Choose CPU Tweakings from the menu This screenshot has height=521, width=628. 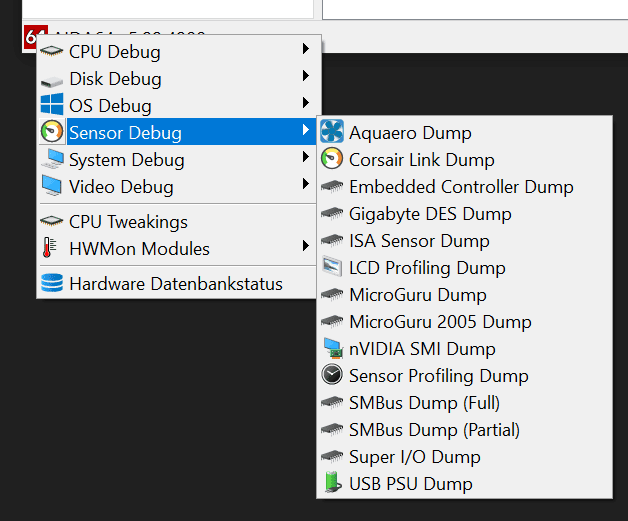click(x=179, y=221)
